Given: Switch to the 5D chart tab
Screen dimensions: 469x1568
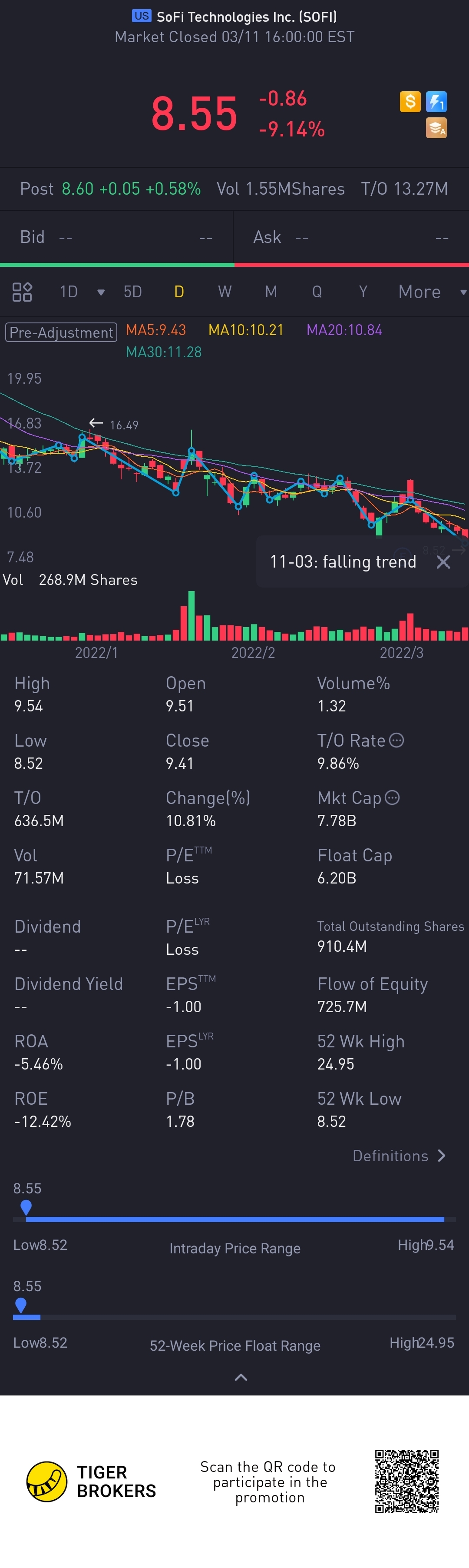Looking at the screenshot, I should tap(132, 292).
